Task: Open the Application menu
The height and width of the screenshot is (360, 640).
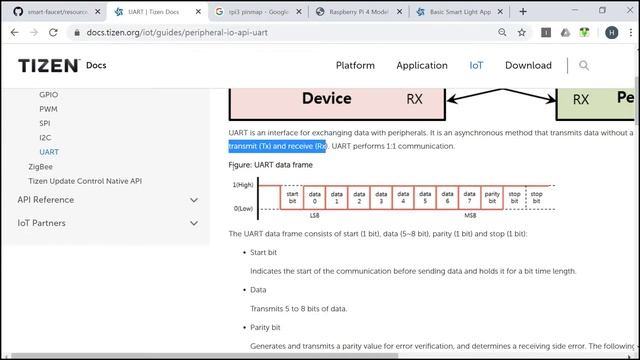Action: 422,65
